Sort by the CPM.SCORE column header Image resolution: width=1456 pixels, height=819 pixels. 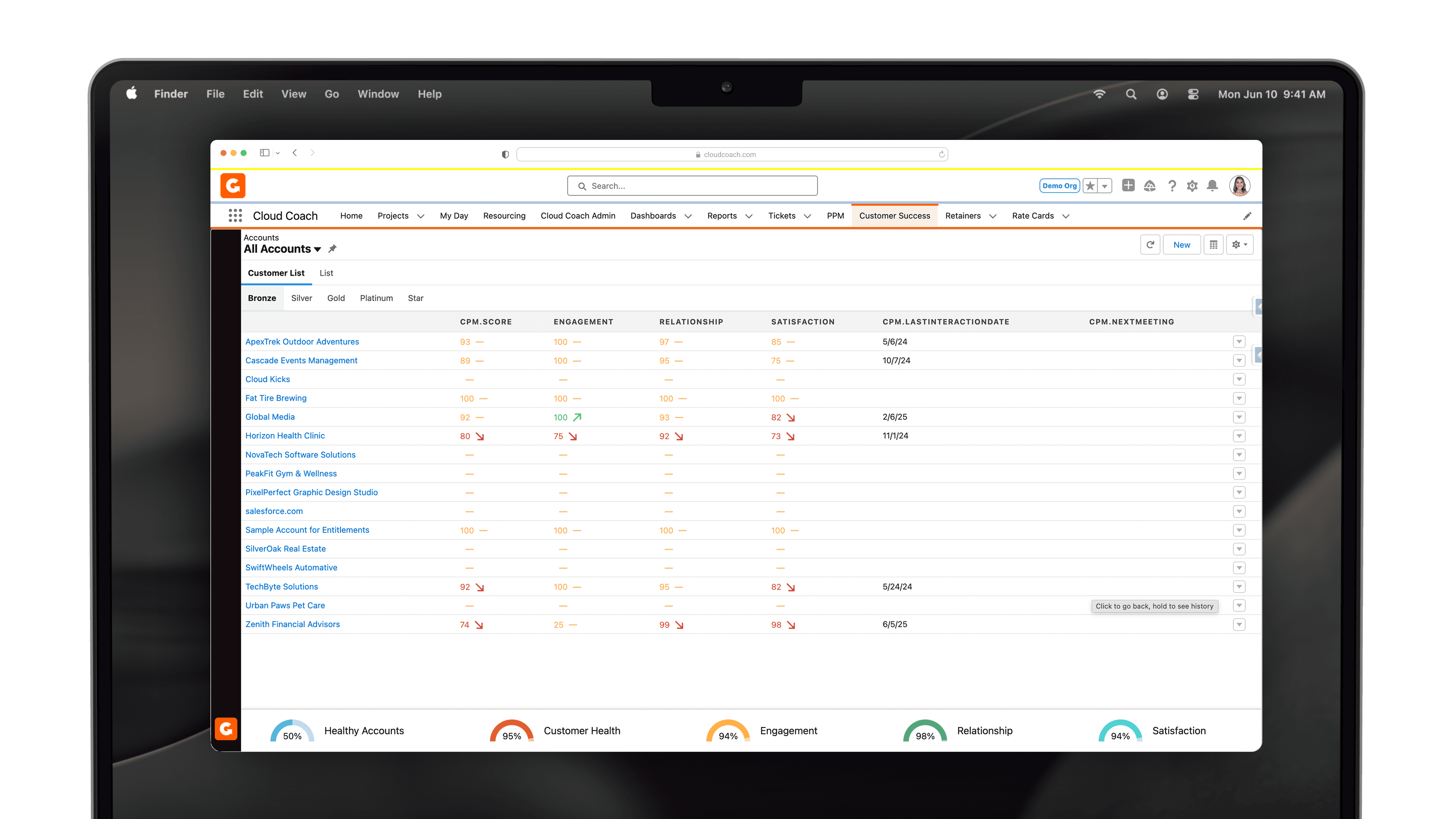[x=485, y=322]
